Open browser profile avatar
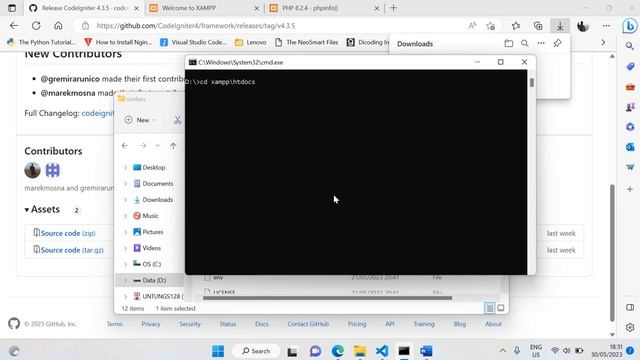 (x=583, y=26)
